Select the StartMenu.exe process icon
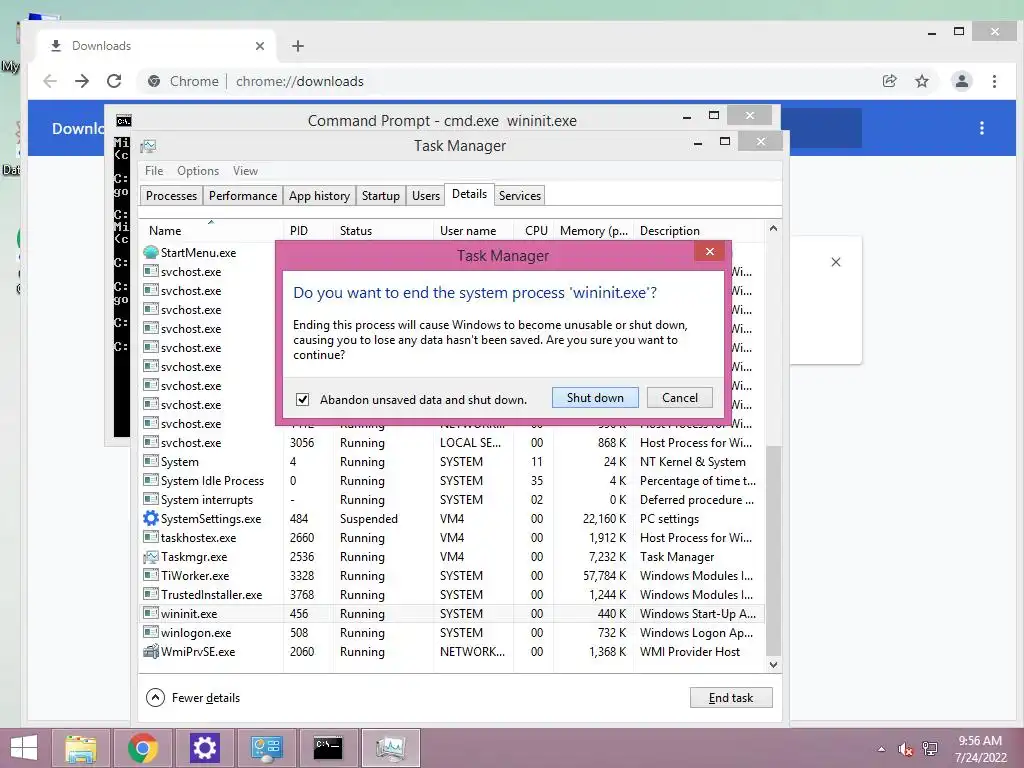 tap(151, 252)
